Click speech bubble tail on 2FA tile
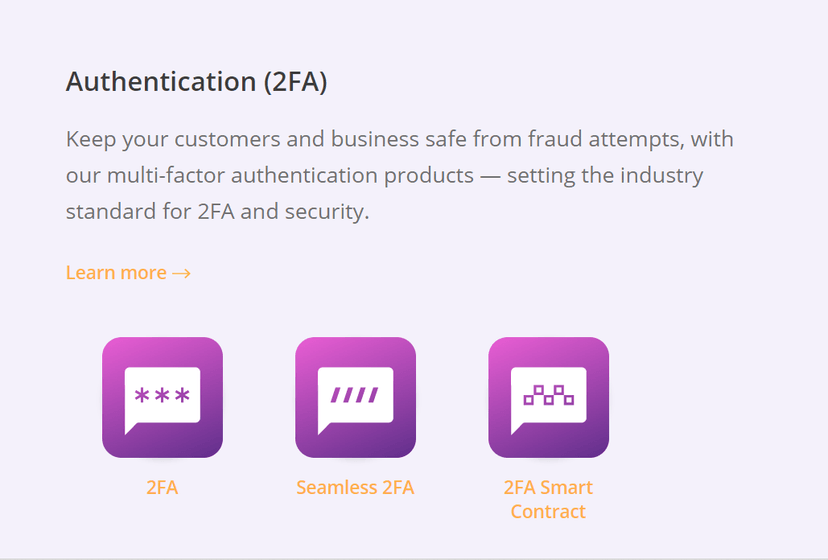This screenshot has height=560, width=828. coord(131,428)
